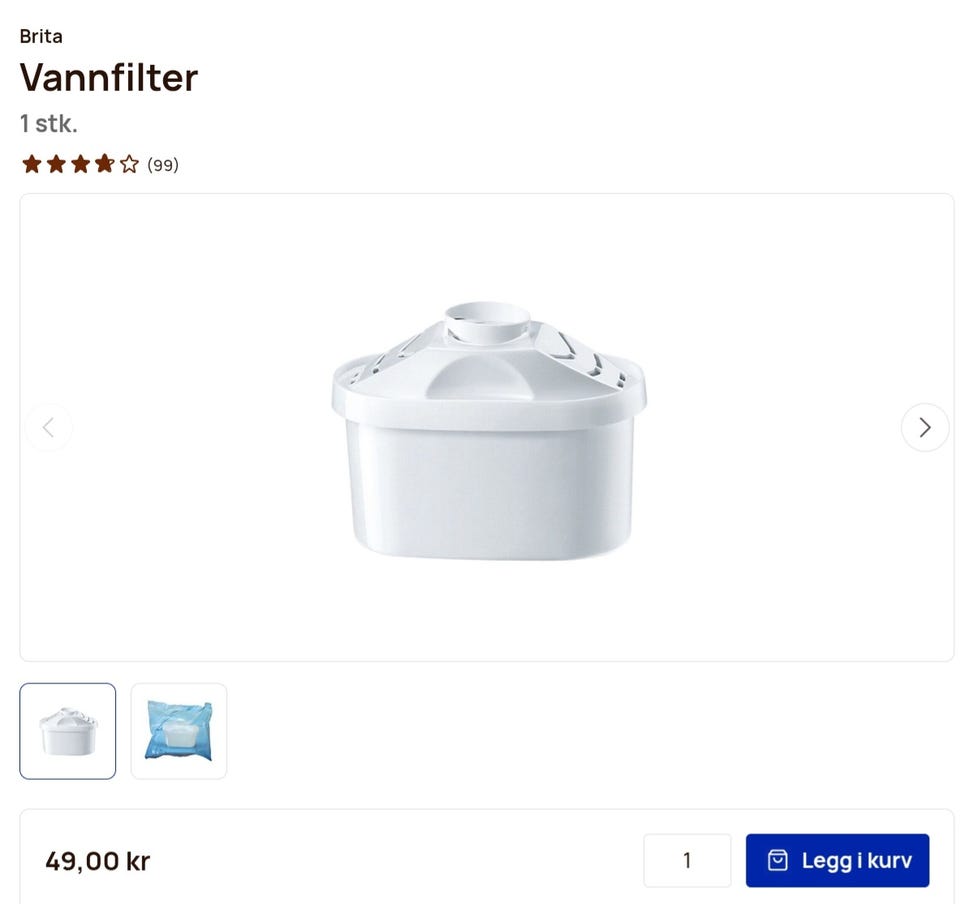Click the large filter cartridge product image
The height and width of the screenshot is (904, 960).
(489, 430)
